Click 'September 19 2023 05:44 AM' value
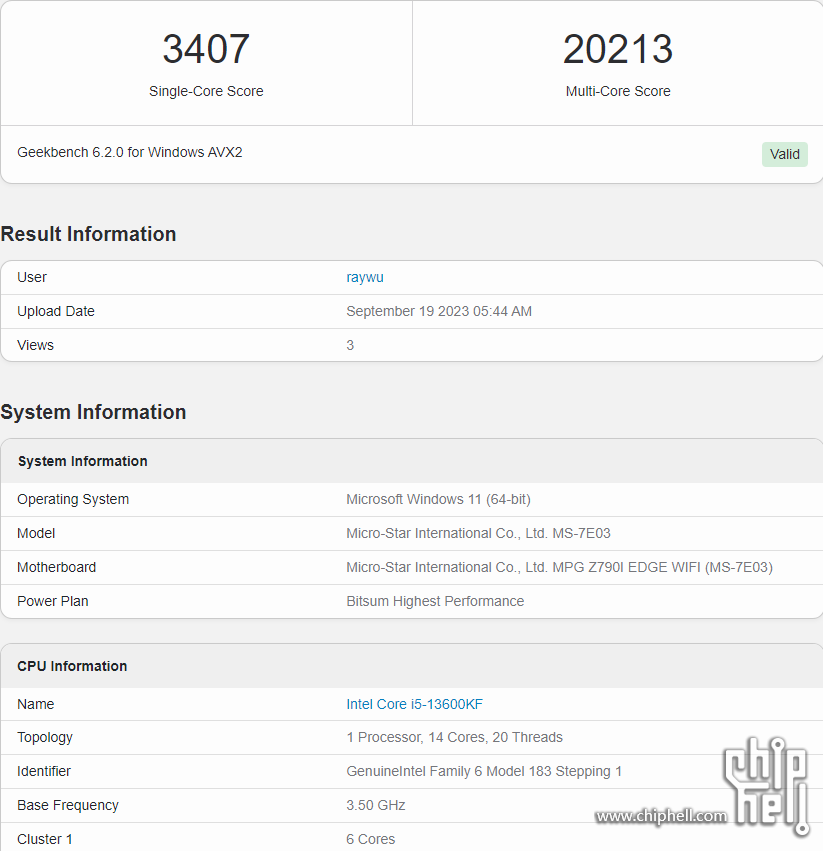 439,311
